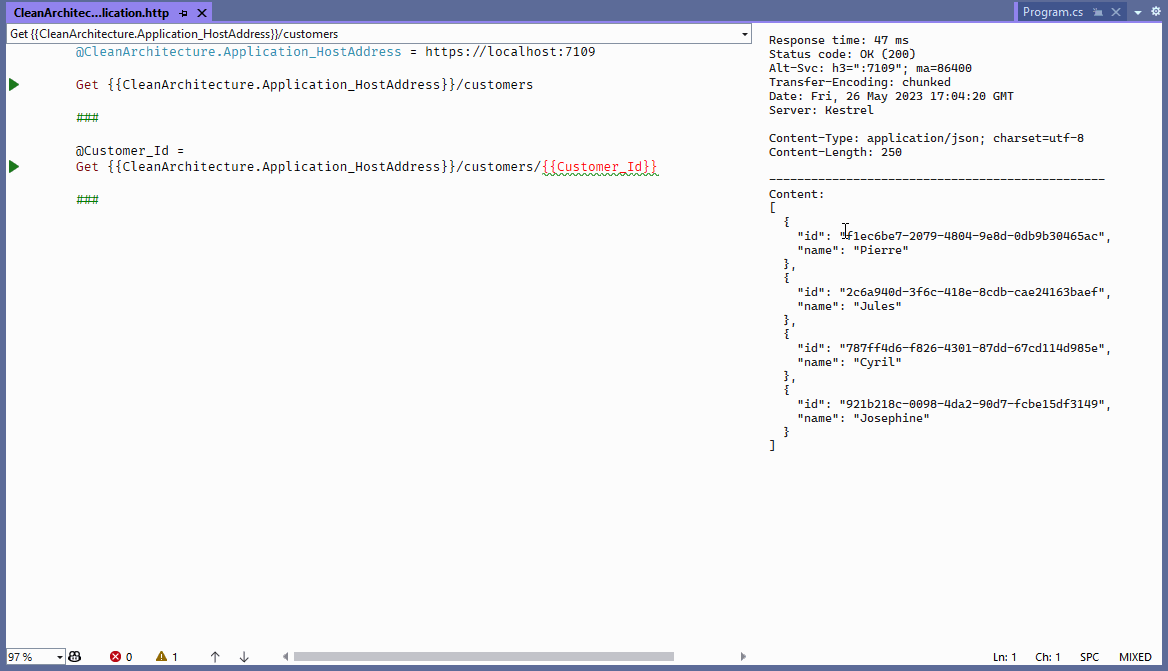This screenshot has height=671, width=1168.
Task: Click the debug icon beside the zoom selector
Action: click(74, 657)
